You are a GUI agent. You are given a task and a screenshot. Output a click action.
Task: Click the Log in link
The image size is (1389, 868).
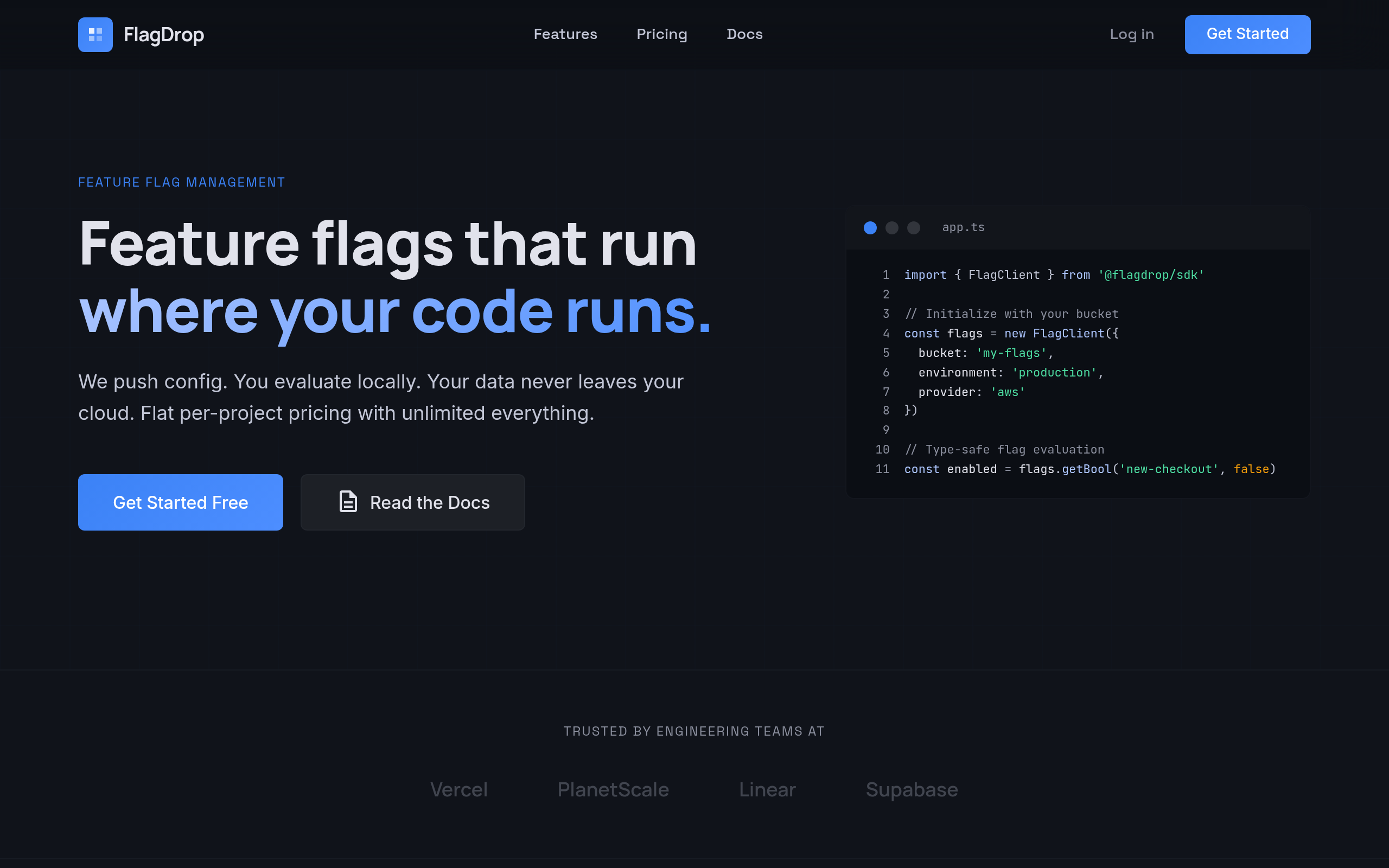pyautogui.click(x=1131, y=34)
